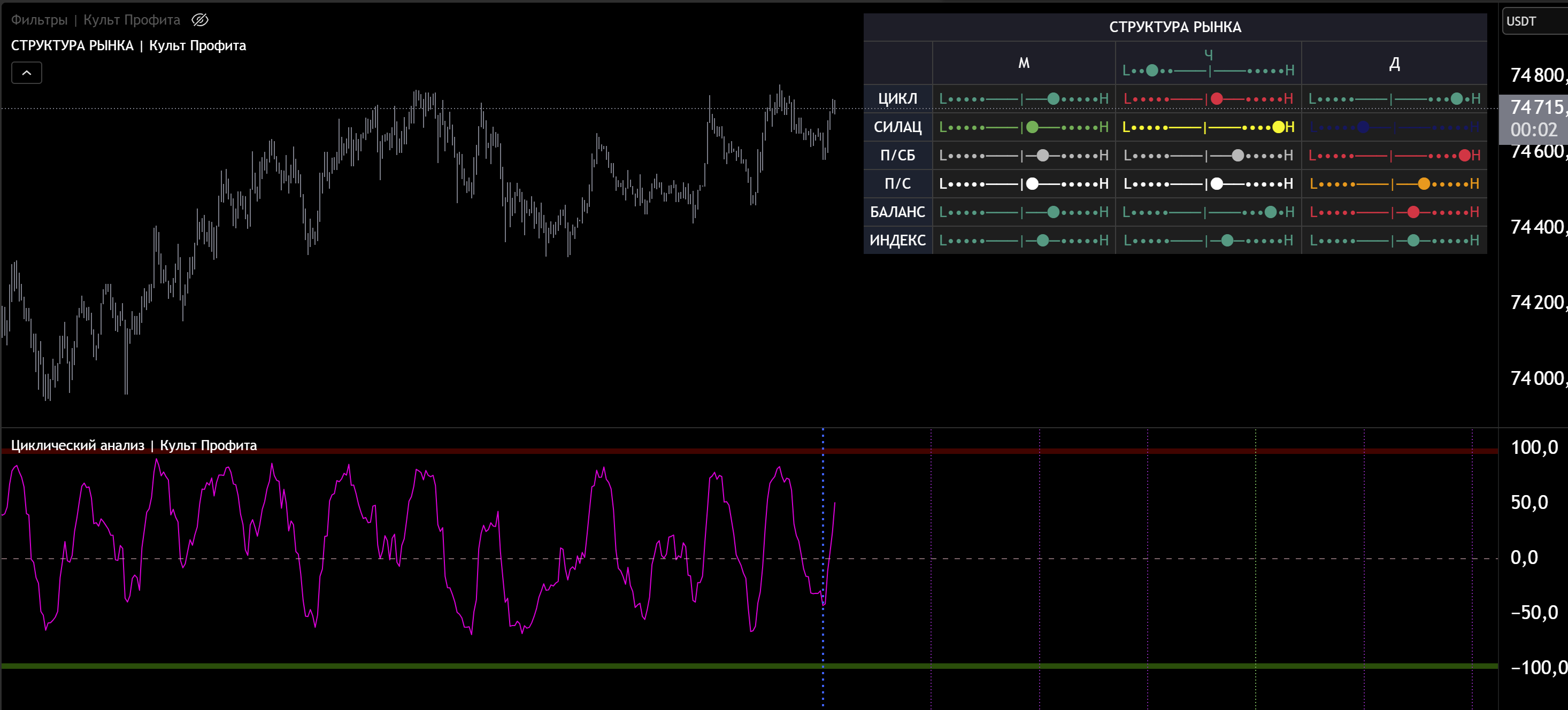Image resolution: width=1568 pixels, height=710 pixels.
Task: Select the СТРУКТУРА РЫНКА indicator title
Action: (x=128, y=45)
